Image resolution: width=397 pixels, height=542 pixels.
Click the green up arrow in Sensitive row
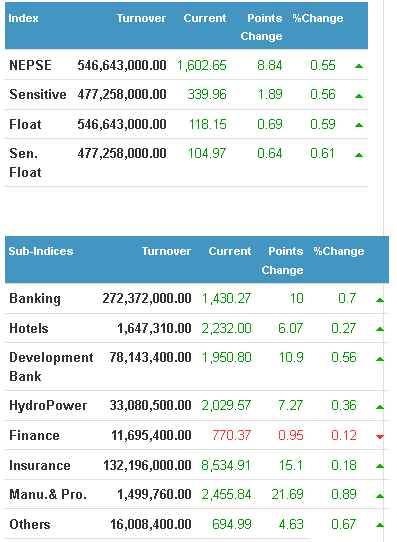(359, 96)
